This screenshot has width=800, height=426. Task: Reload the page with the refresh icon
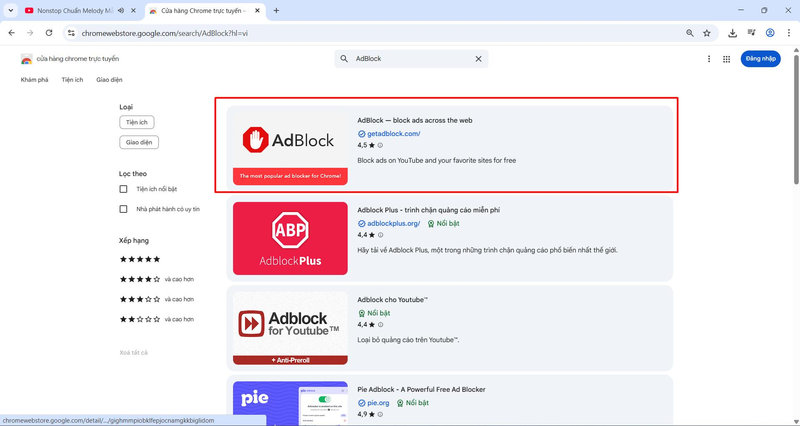(x=49, y=33)
